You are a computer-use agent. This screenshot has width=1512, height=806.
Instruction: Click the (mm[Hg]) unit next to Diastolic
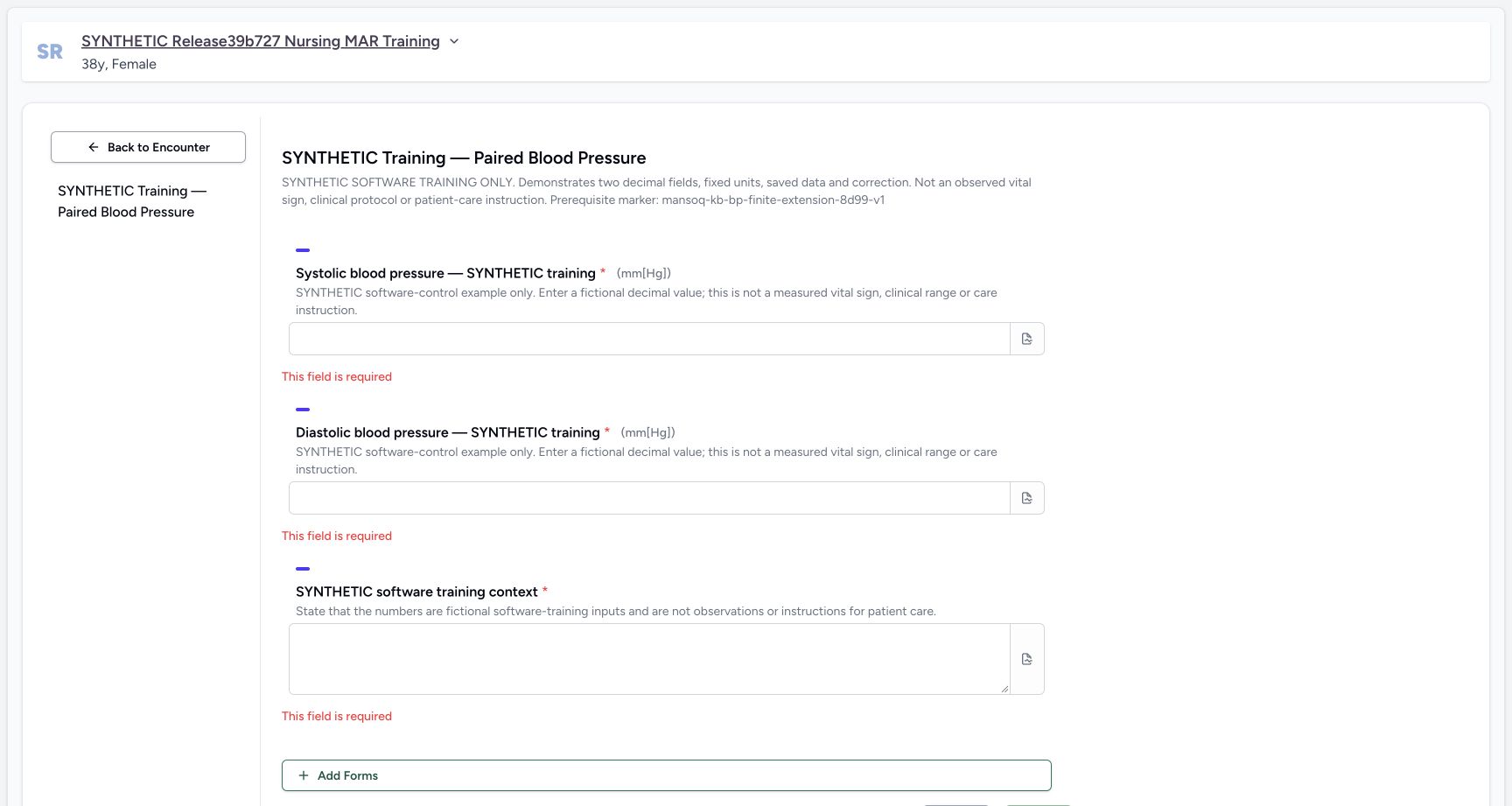(x=648, y=432)
